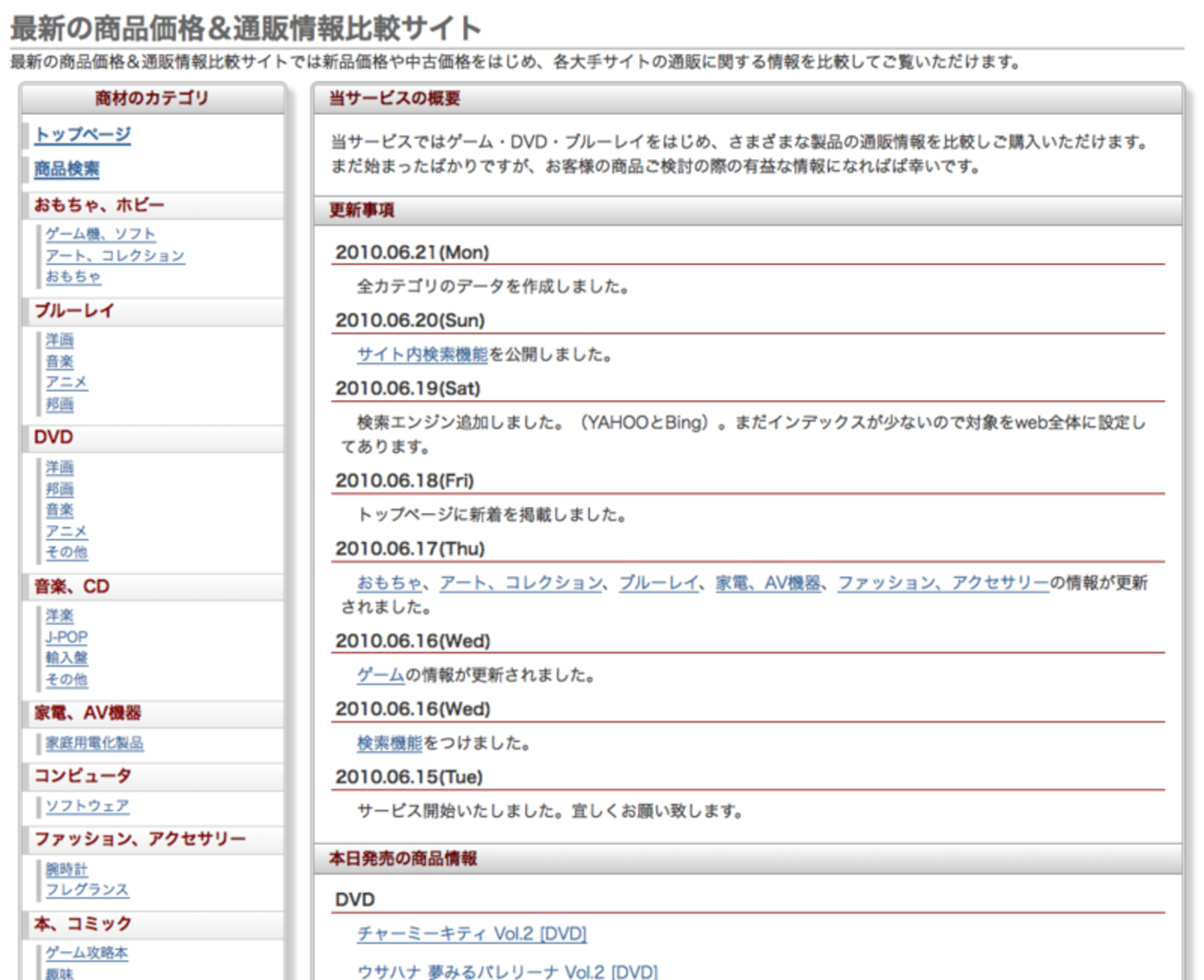Select ゲーム機、ソフト category link
The image size is (1204, 980).
(100, 234)
